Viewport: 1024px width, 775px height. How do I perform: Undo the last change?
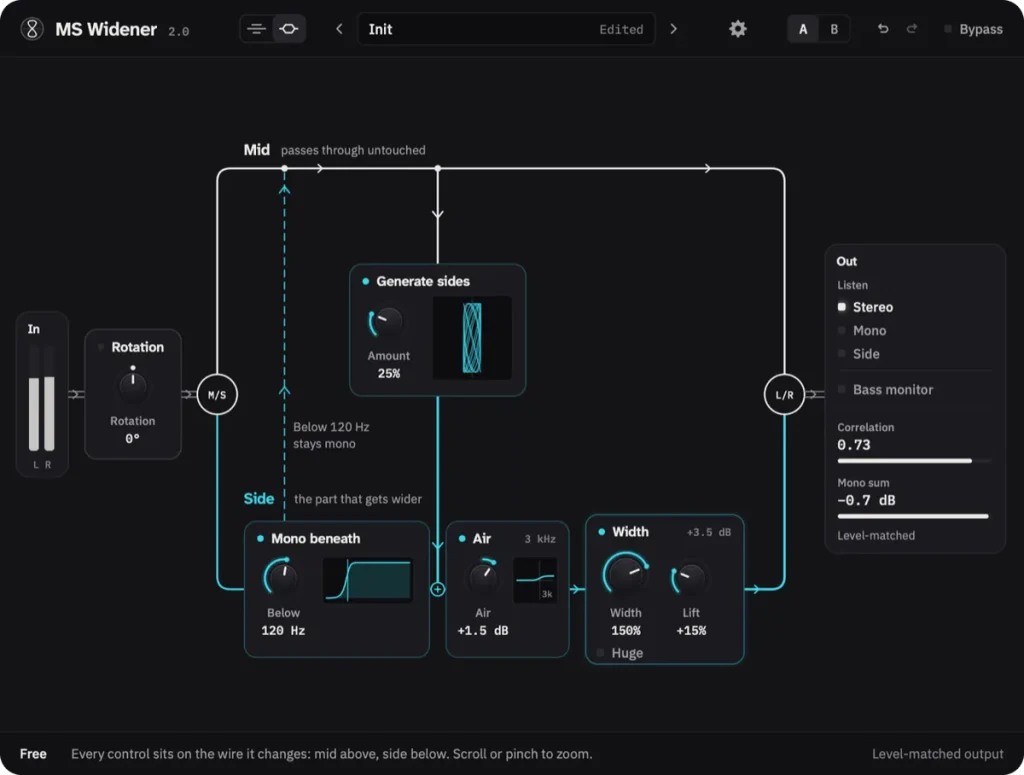click(883, 29)
